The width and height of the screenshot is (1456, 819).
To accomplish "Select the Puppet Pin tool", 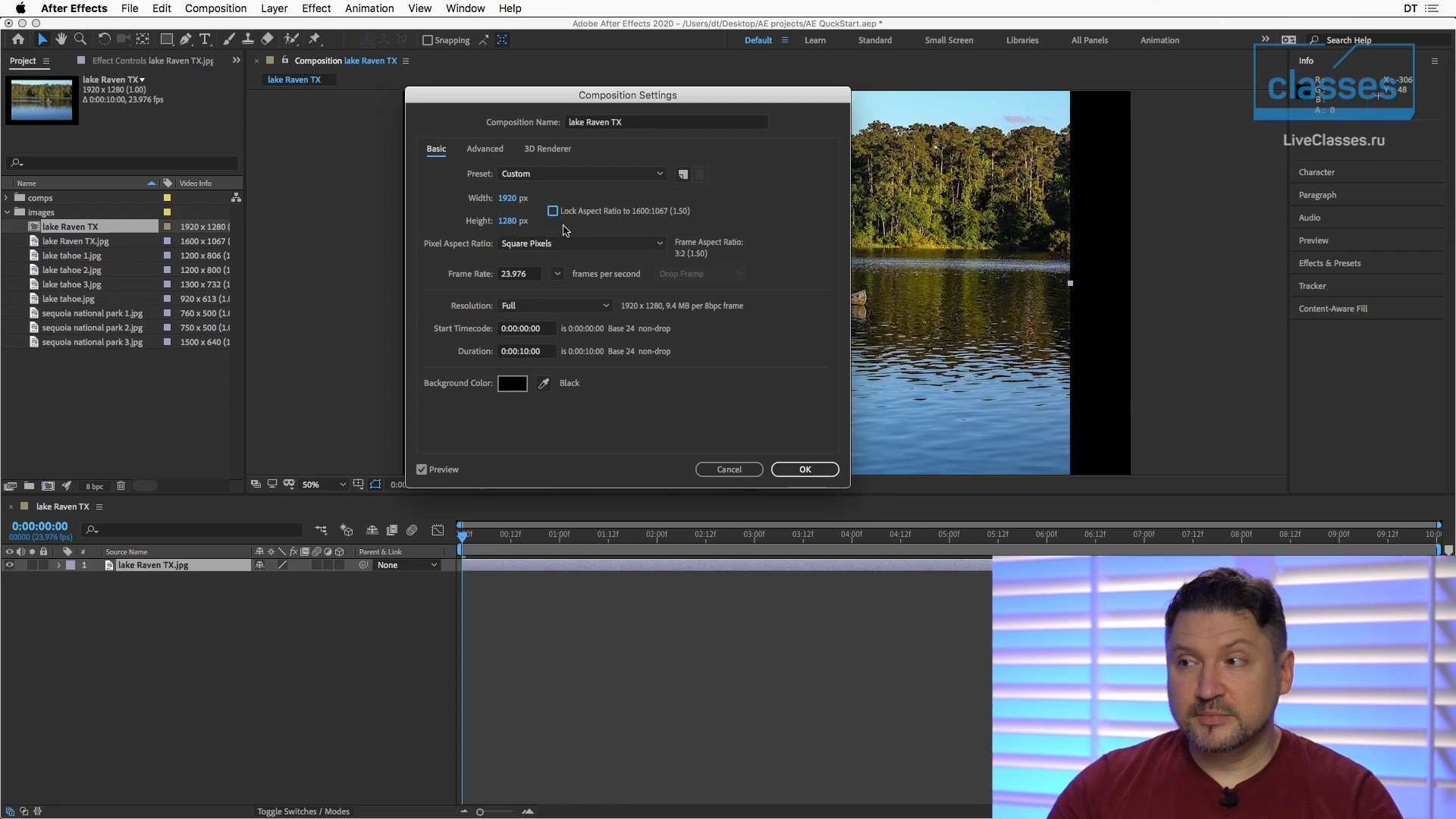I will [x=315, y=39].
